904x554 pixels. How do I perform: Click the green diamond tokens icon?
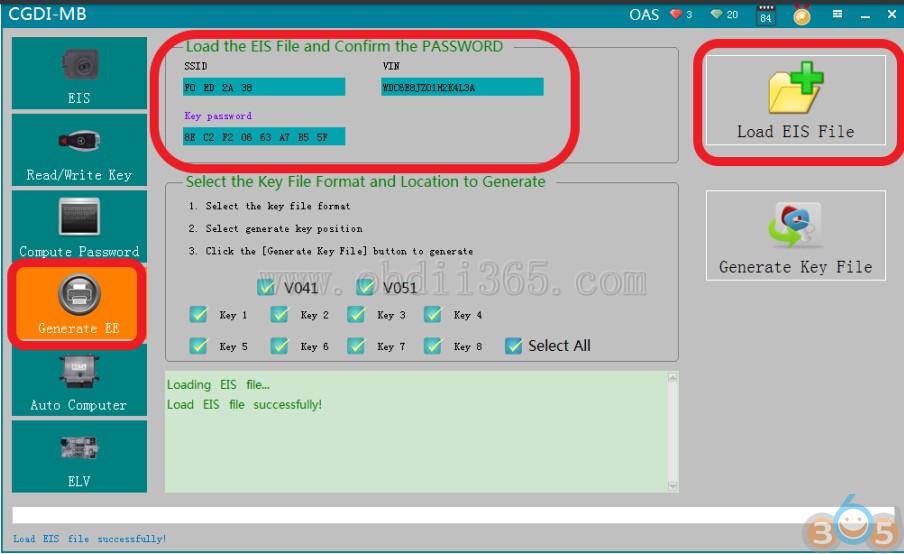point(717,14)
